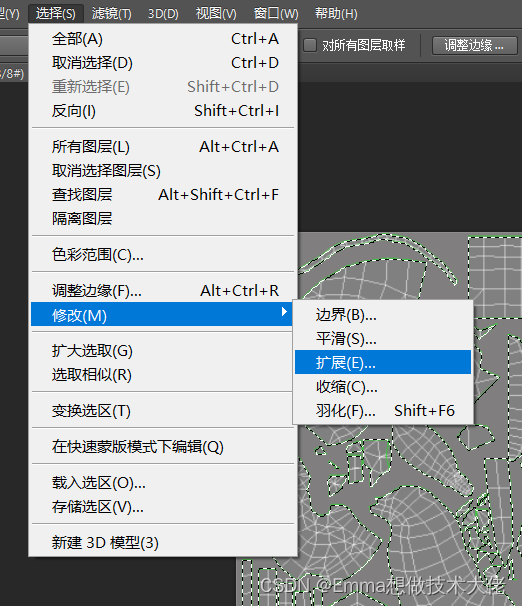This screenshot has width=522, height=606.
Task: Select 平滑(S)... in the modify submenu
Action: [383, 339]
